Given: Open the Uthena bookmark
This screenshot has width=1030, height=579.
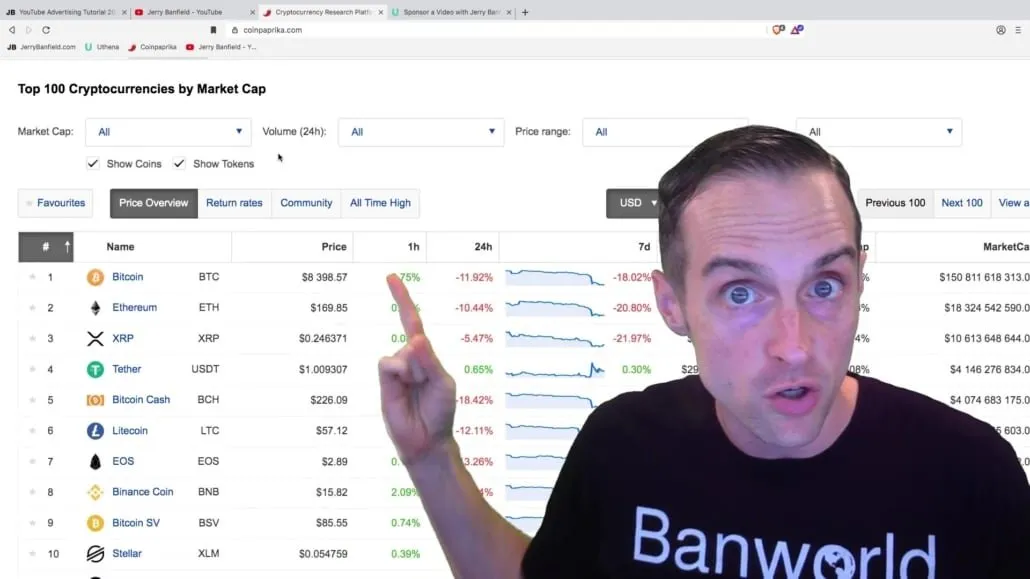Looking at the screenshot, I should coord(102,47).
